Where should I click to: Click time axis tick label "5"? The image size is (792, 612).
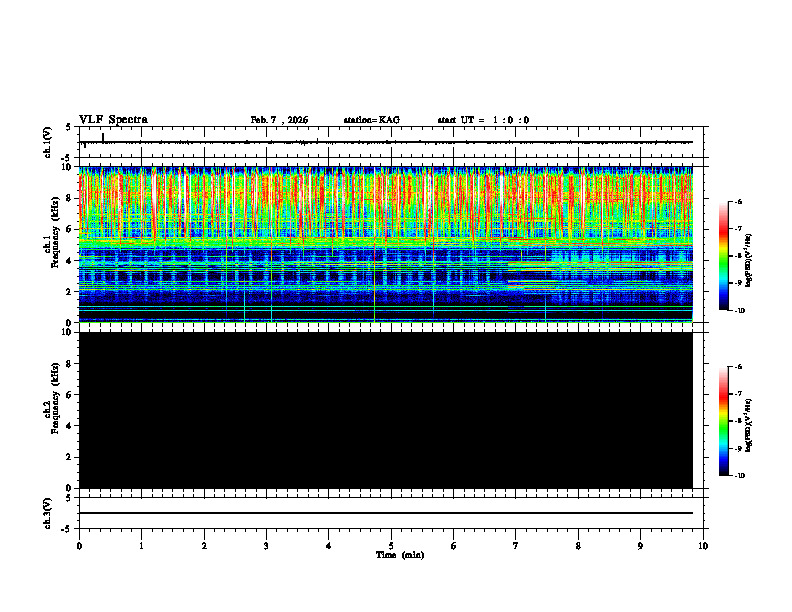(x=391, y=546)
